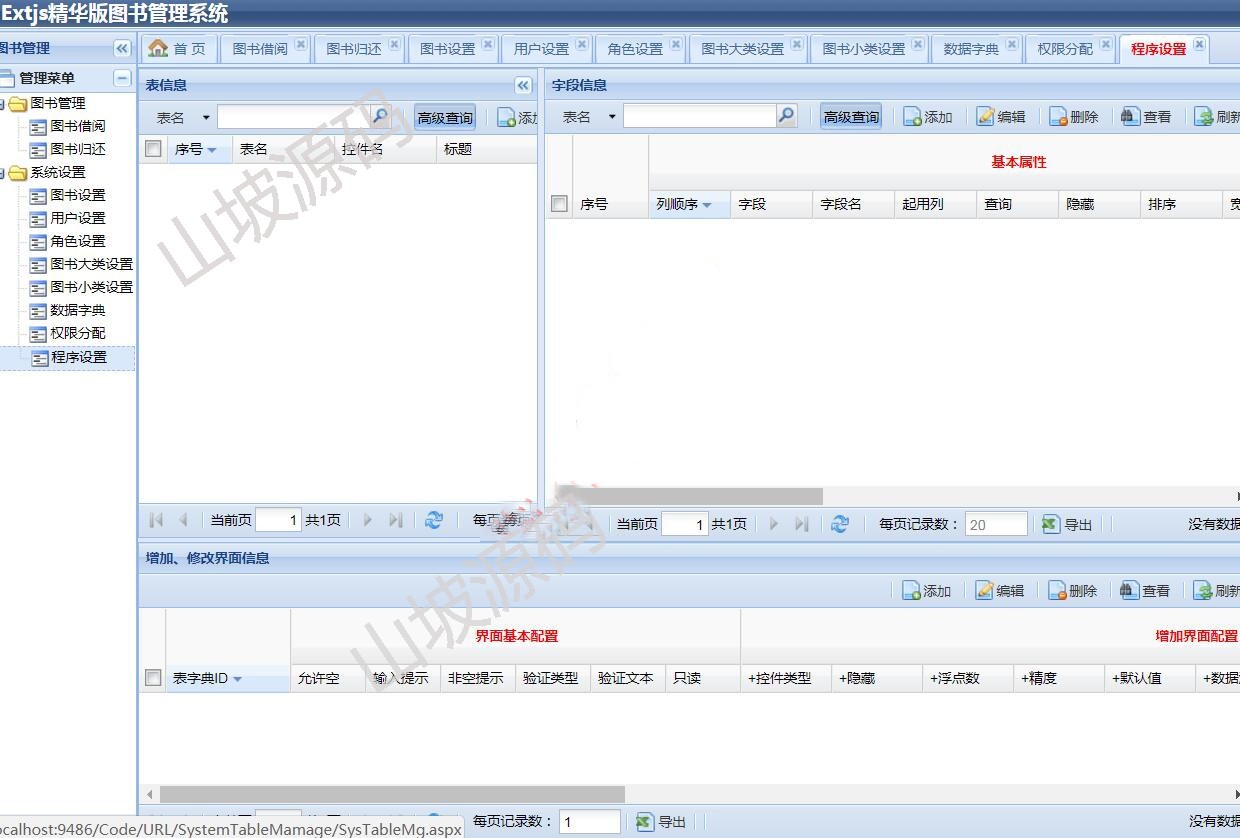The height and width of the screenshot is (838, 1240).
Task: Refresh the 表信息 grid paging toolbar
Action: pyautogui.click(x=434, y=520)
